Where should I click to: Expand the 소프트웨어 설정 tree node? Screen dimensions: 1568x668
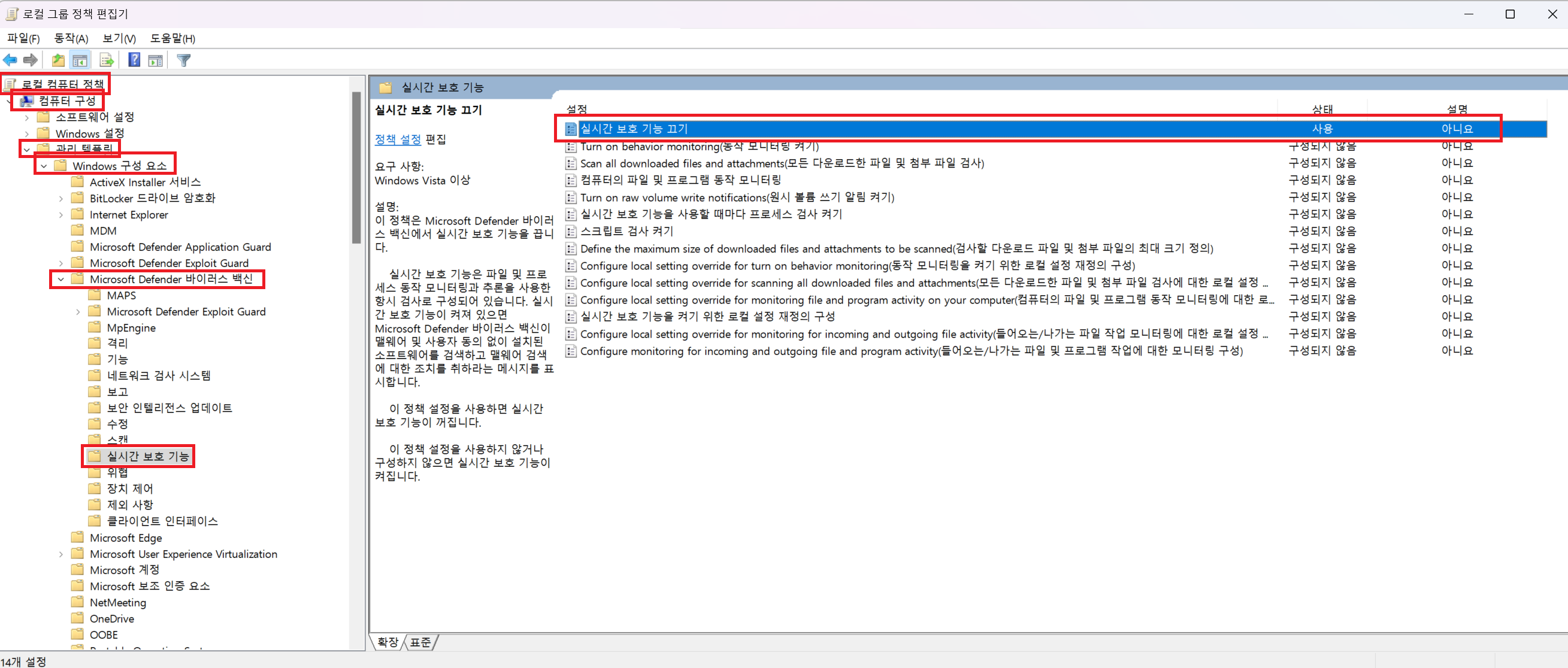coord(27,117)
